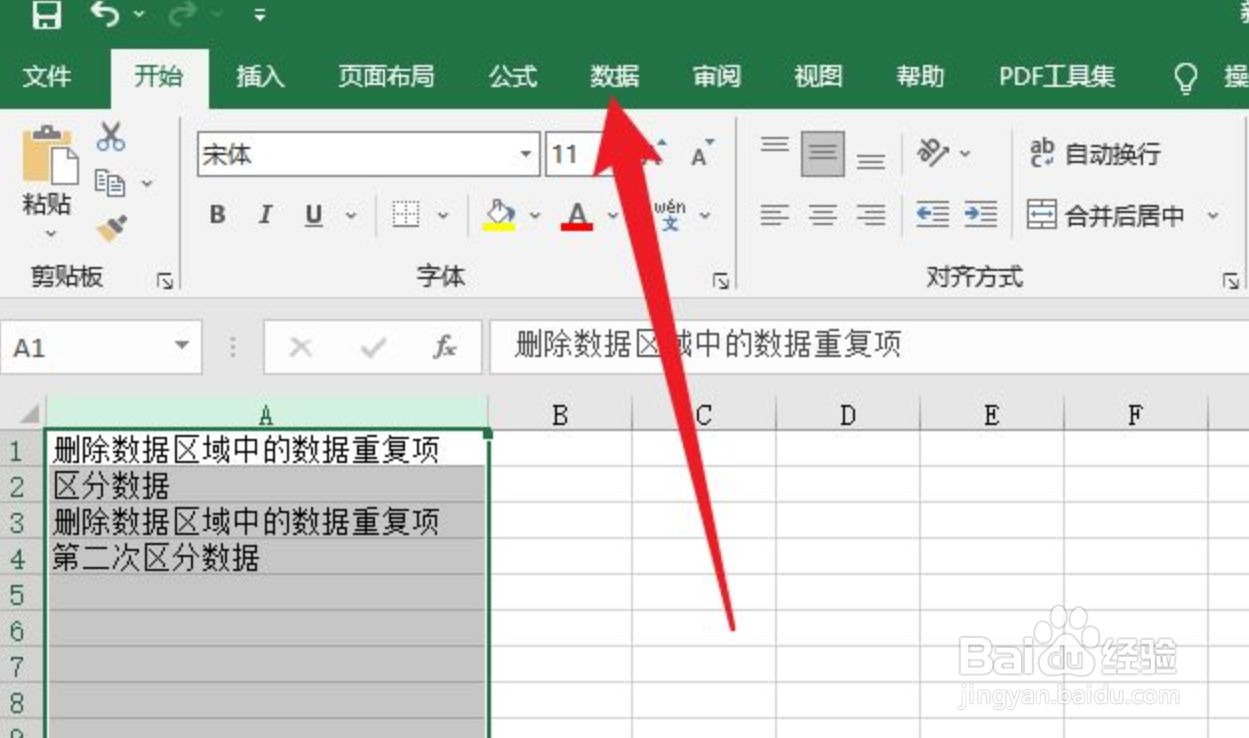Open the 字体 dialog launcher
The width and height of the screenshot is (1249, 738).
[x=722, y=281]
